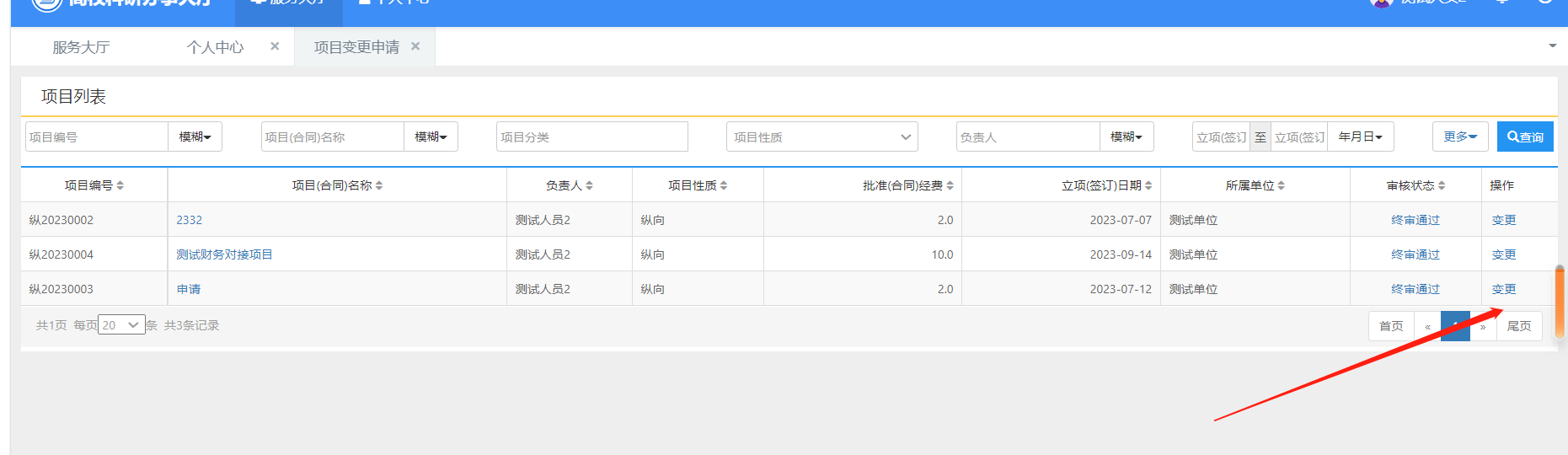Screen dimensions: 1568x455
Task: Click the 负责人 search input field
Action: [x=1027, y=136]
